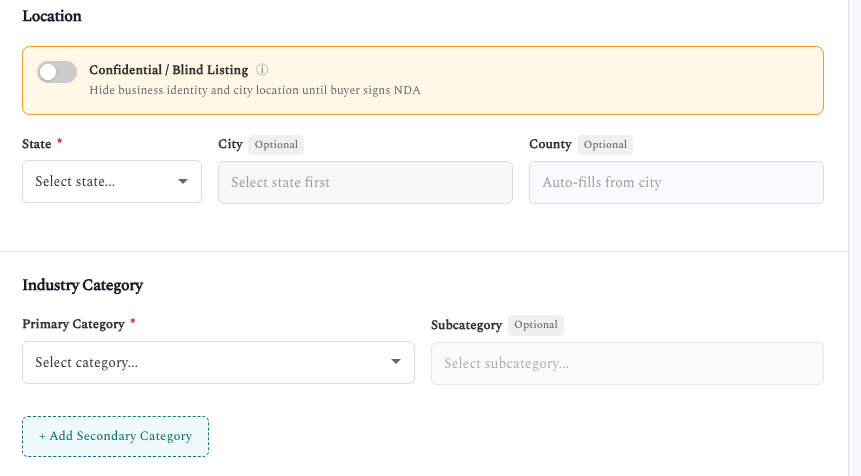This screenshot has width=861, height=476.
Task: Click the City input field
Action: click(365, 182)
